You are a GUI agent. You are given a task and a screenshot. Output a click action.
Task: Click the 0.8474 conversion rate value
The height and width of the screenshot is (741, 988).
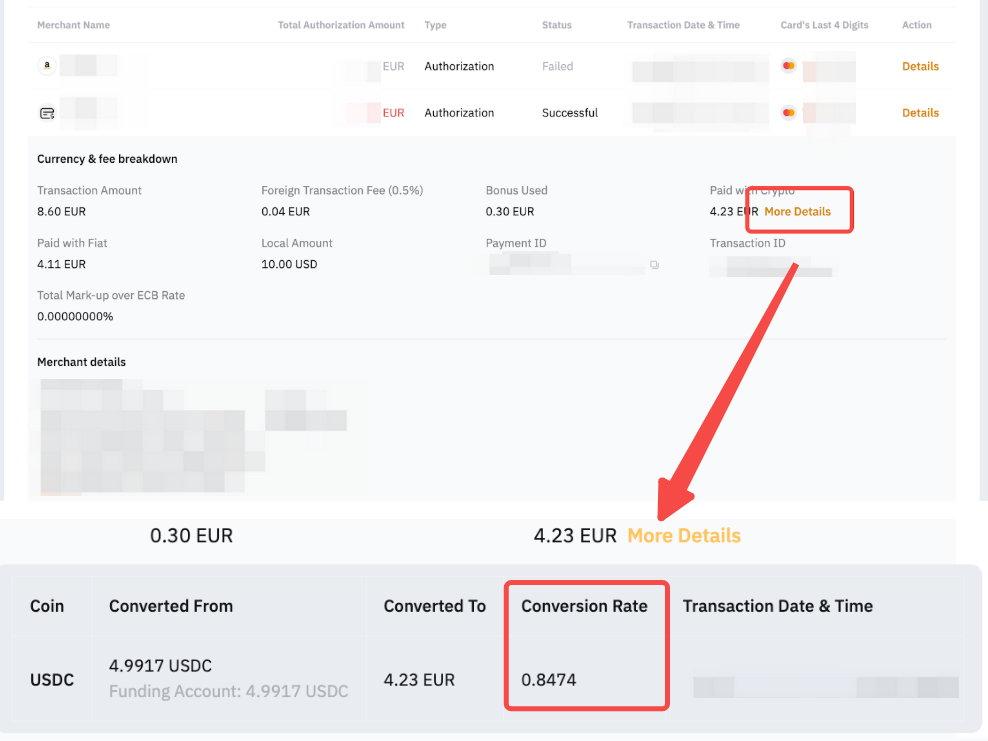[549, 680]
